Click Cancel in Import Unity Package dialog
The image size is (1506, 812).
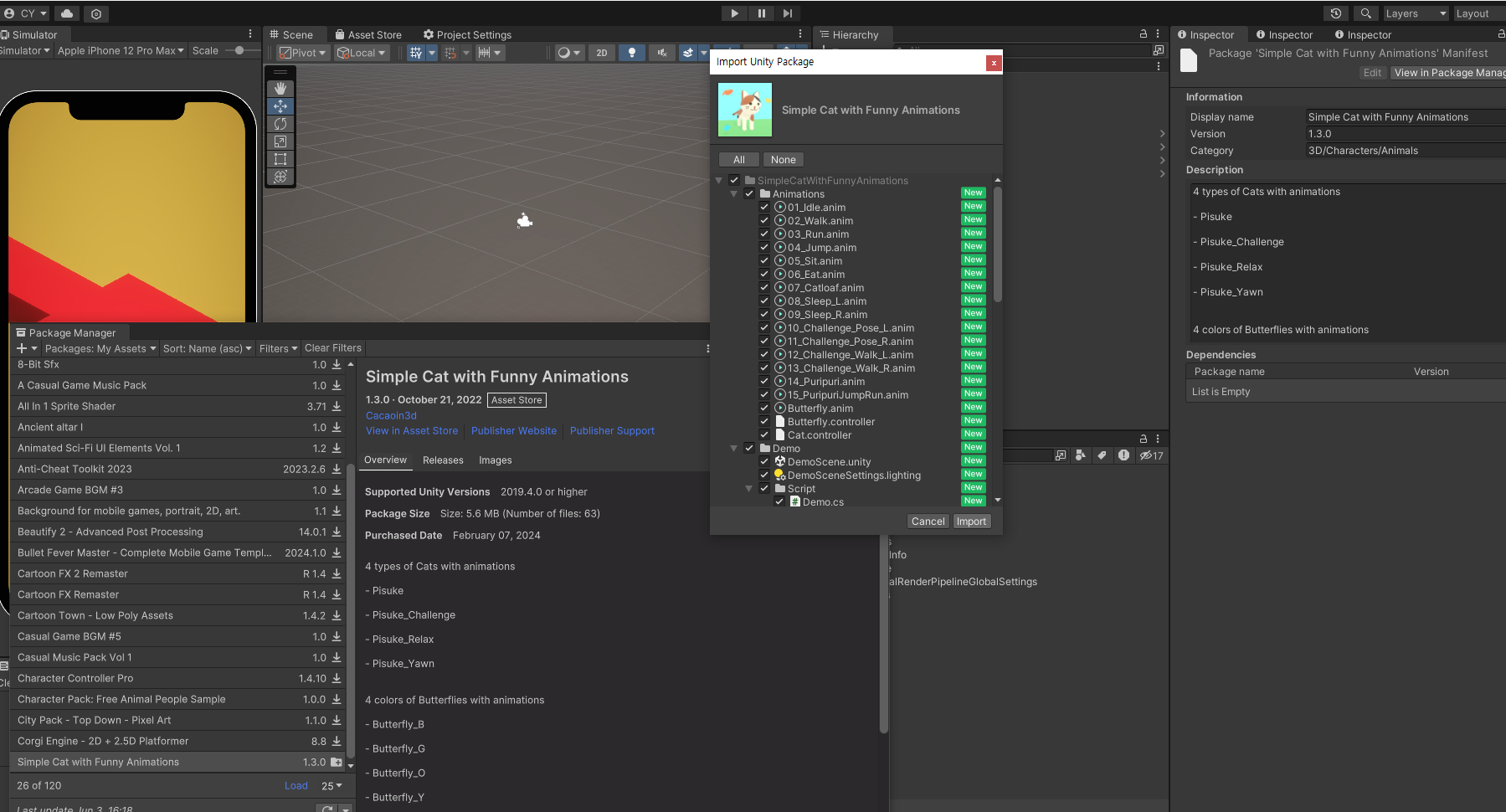pos(928,522)
